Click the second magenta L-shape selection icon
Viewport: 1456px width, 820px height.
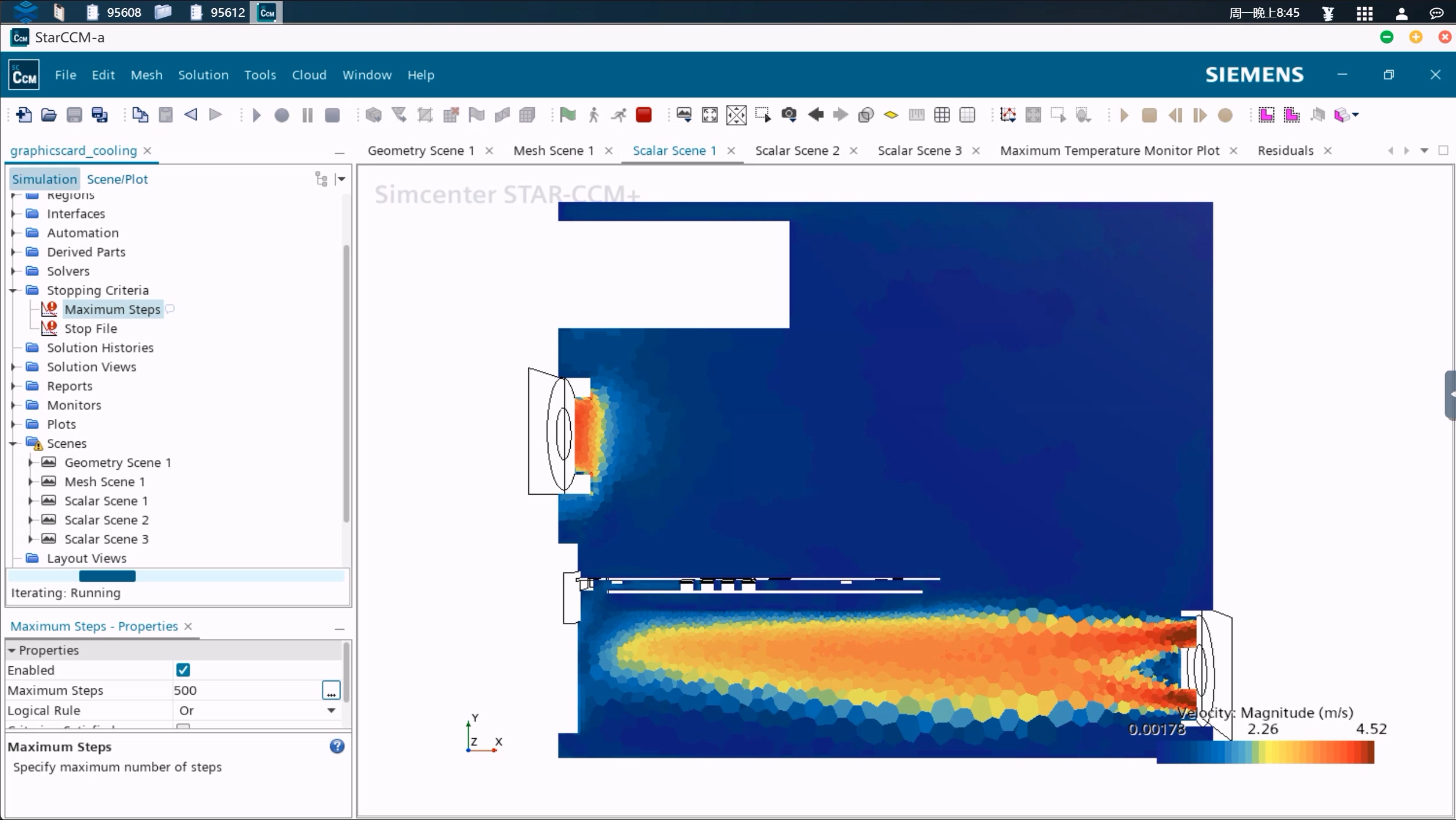pyautogui.click(x=1292, y=115)
